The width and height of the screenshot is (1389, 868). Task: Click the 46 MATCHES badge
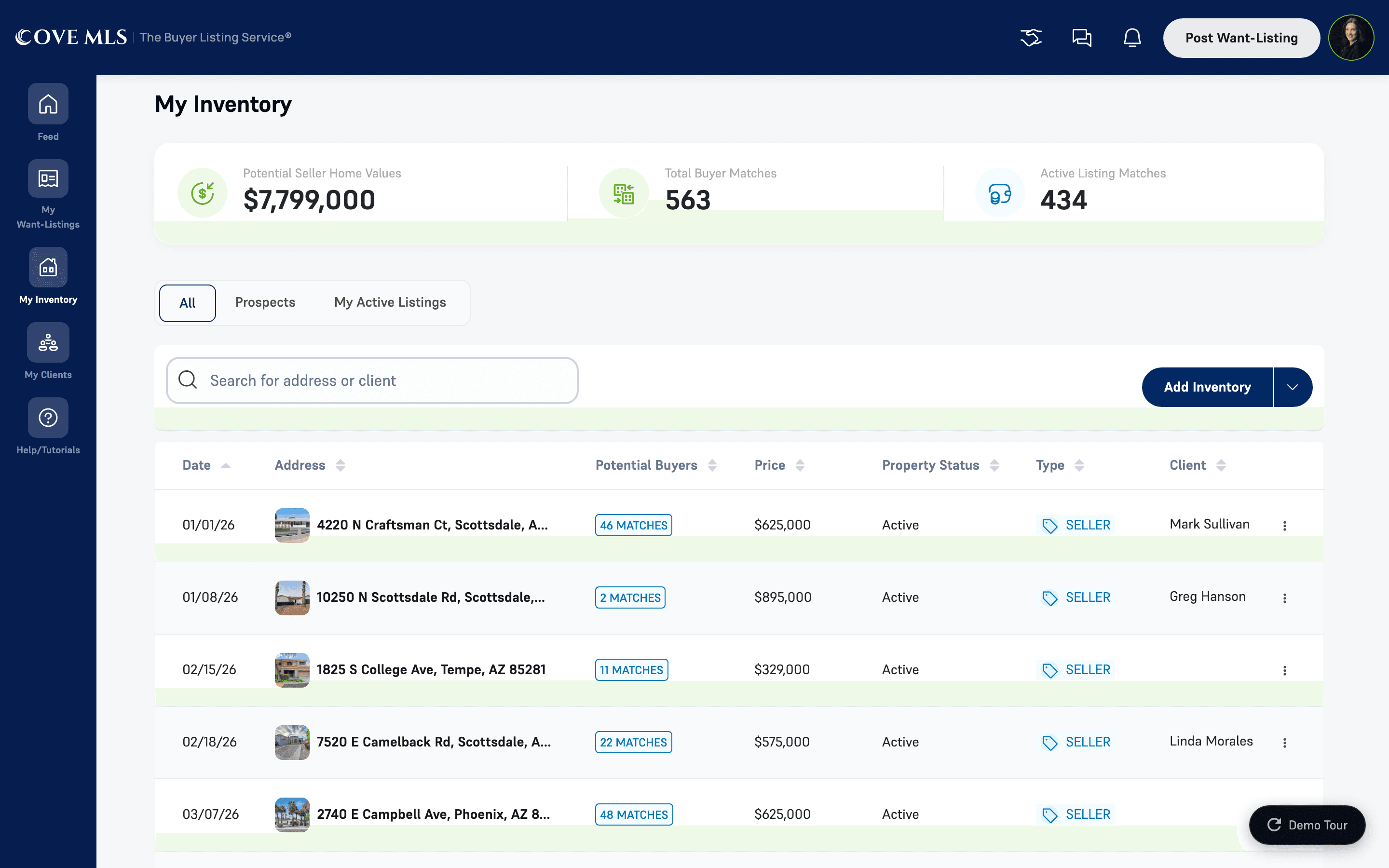point(634,525)
